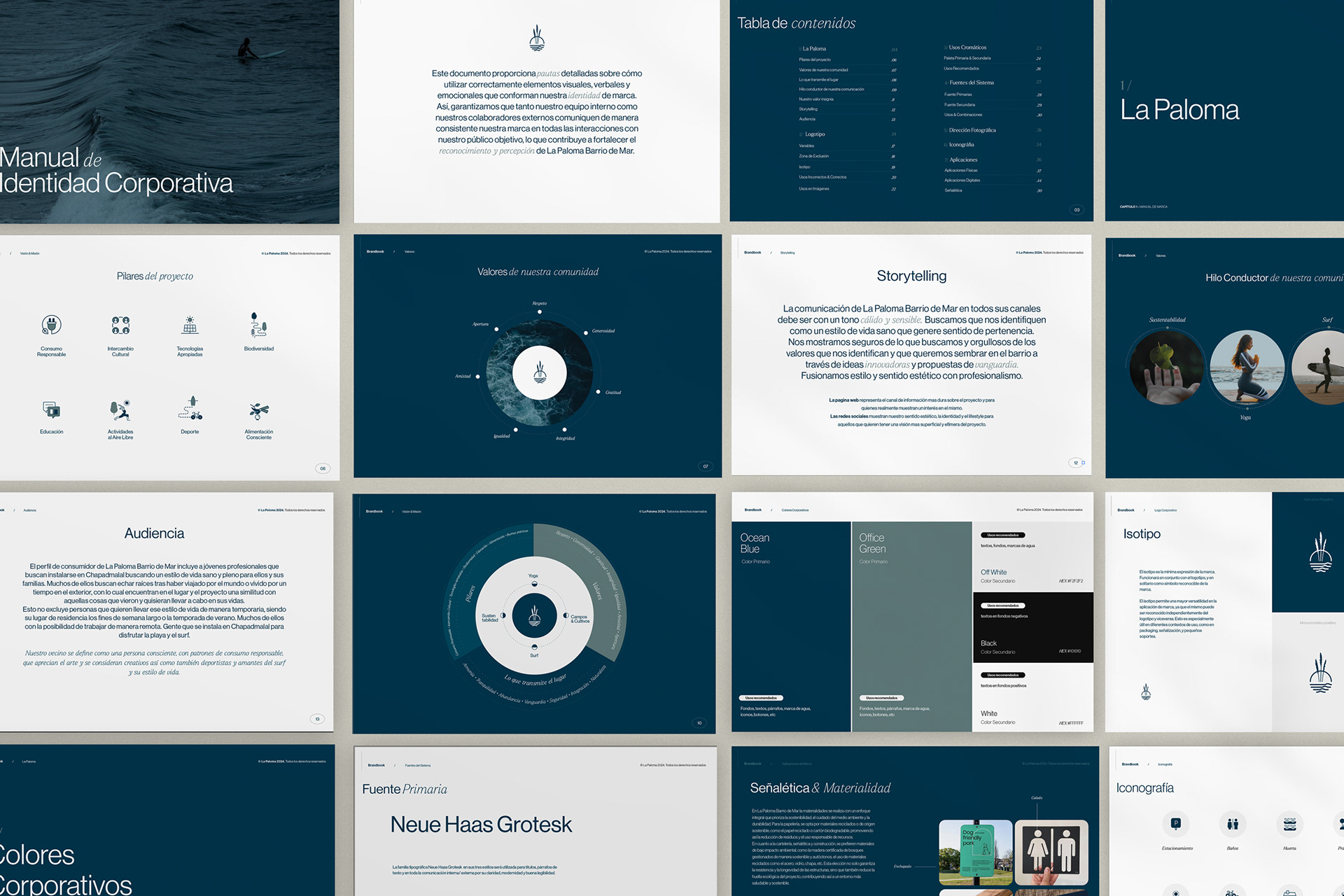The width and height of the screenshot is (1344, 896).
Task: Click the leaf in hand Sustentabilidad photo
Action: [x=1167, y=367]
